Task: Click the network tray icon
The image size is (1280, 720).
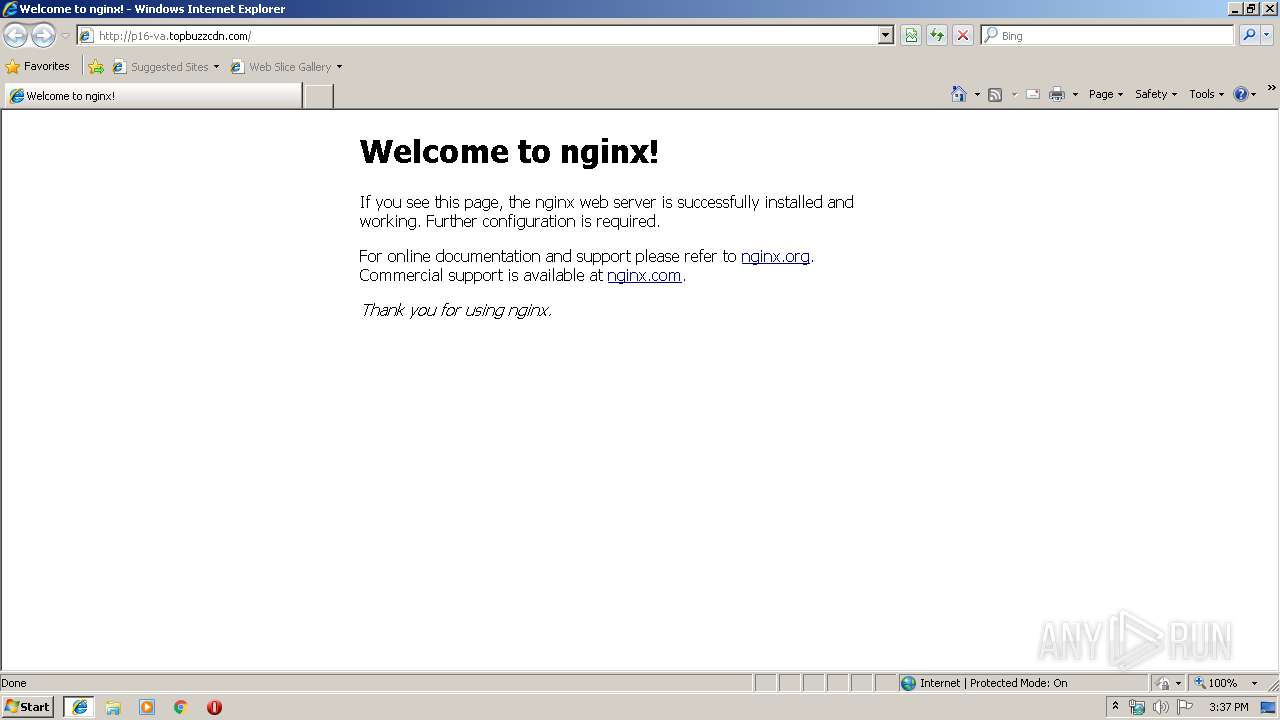Action: coord(1137,707)
